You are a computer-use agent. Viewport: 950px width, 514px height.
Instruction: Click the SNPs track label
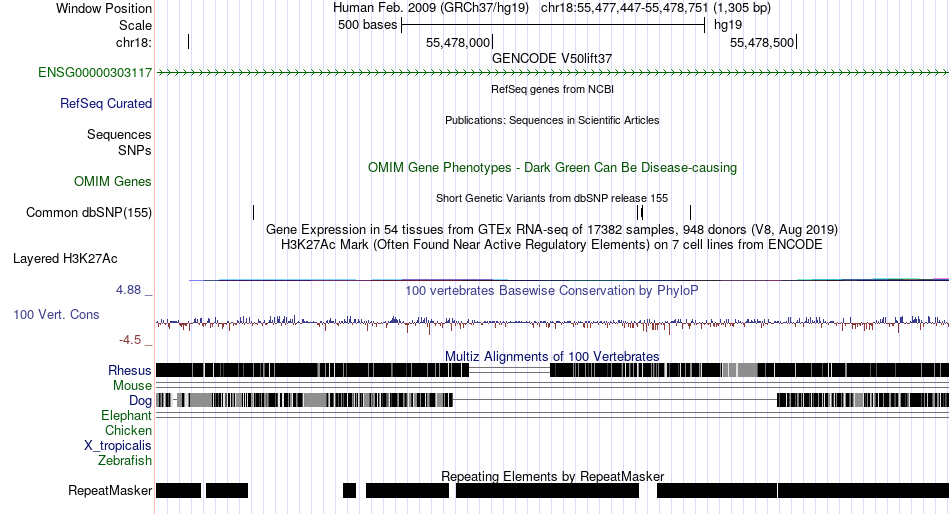135,150
